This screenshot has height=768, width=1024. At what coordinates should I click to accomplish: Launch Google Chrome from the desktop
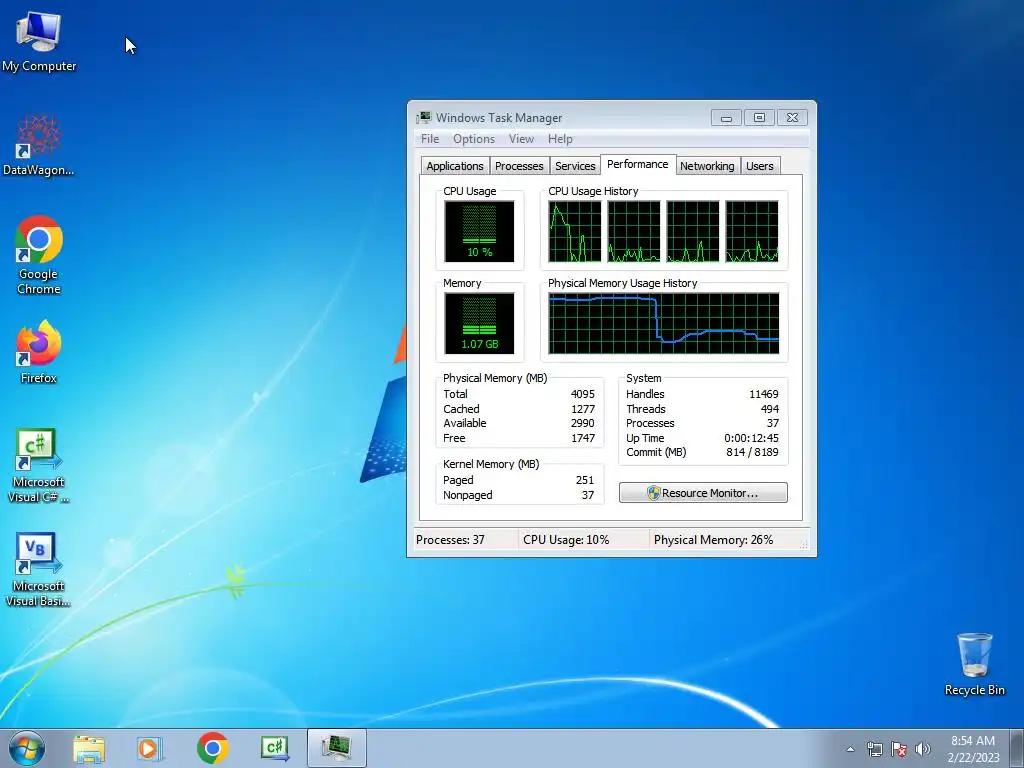point(39,255)
